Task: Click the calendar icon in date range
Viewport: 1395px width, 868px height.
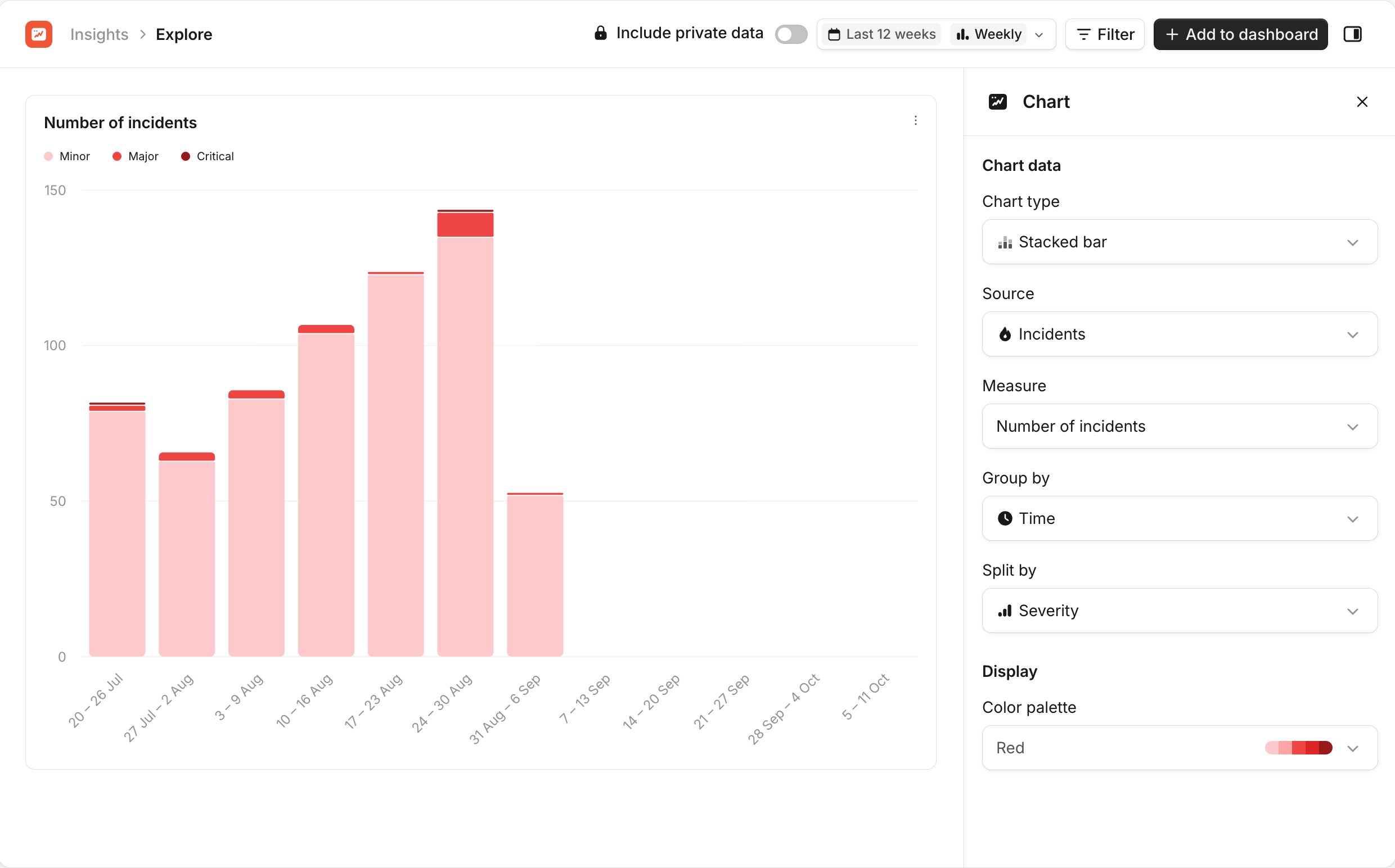Action: (834, 35)
